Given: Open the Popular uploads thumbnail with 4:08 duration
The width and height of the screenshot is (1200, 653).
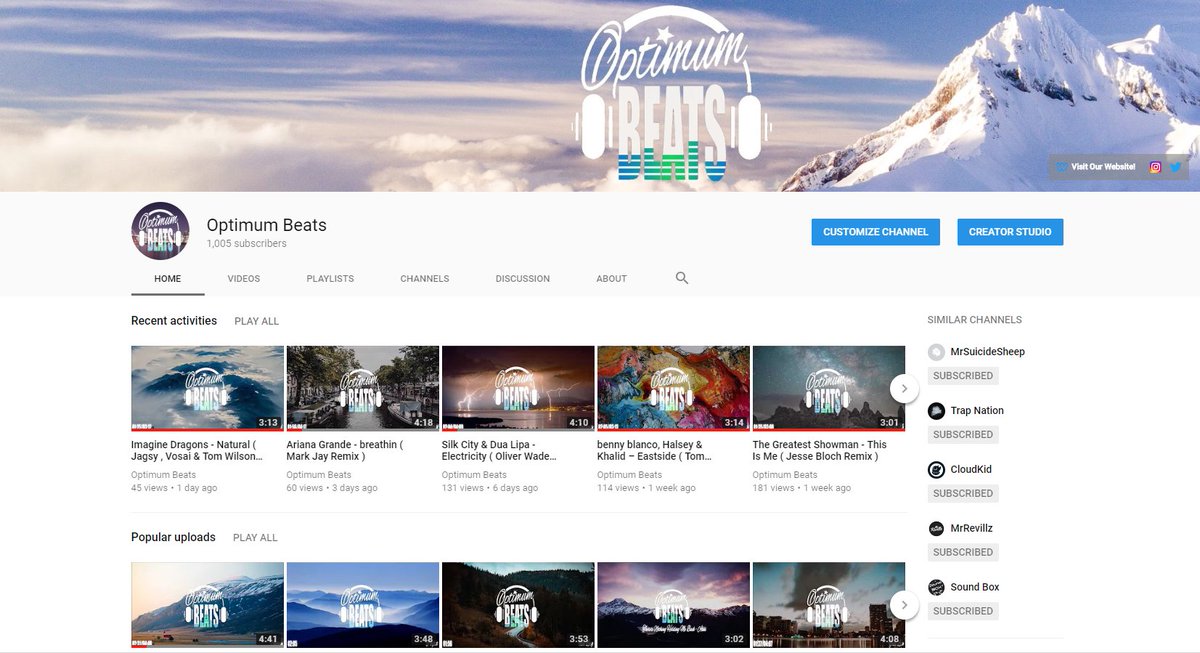Looking at the screenshot, I should click(x=829, y=605).
